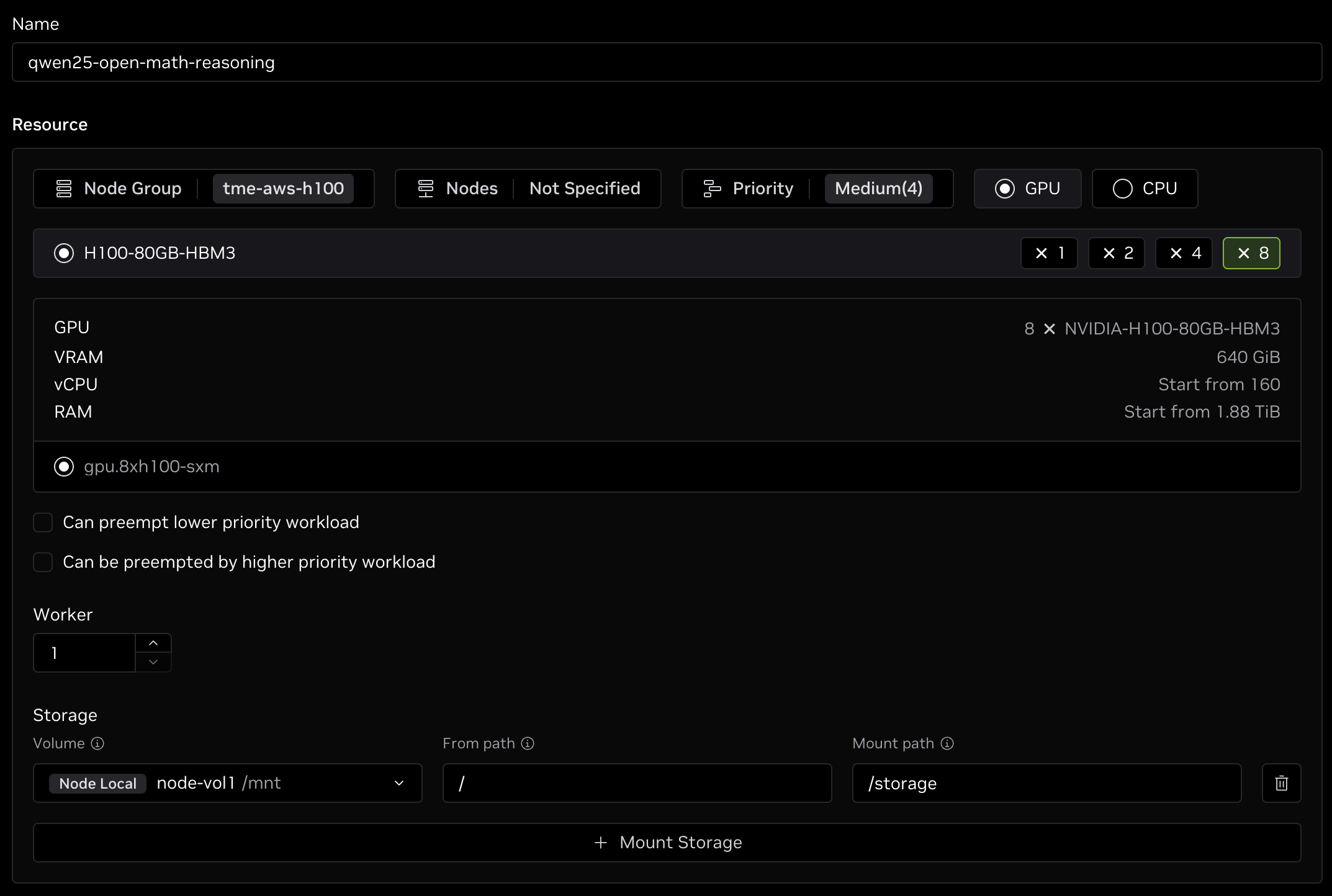Open the node-vol1 Volume dropdown
Viewport: 1332px width, 896px height.
tap(398, 783)
